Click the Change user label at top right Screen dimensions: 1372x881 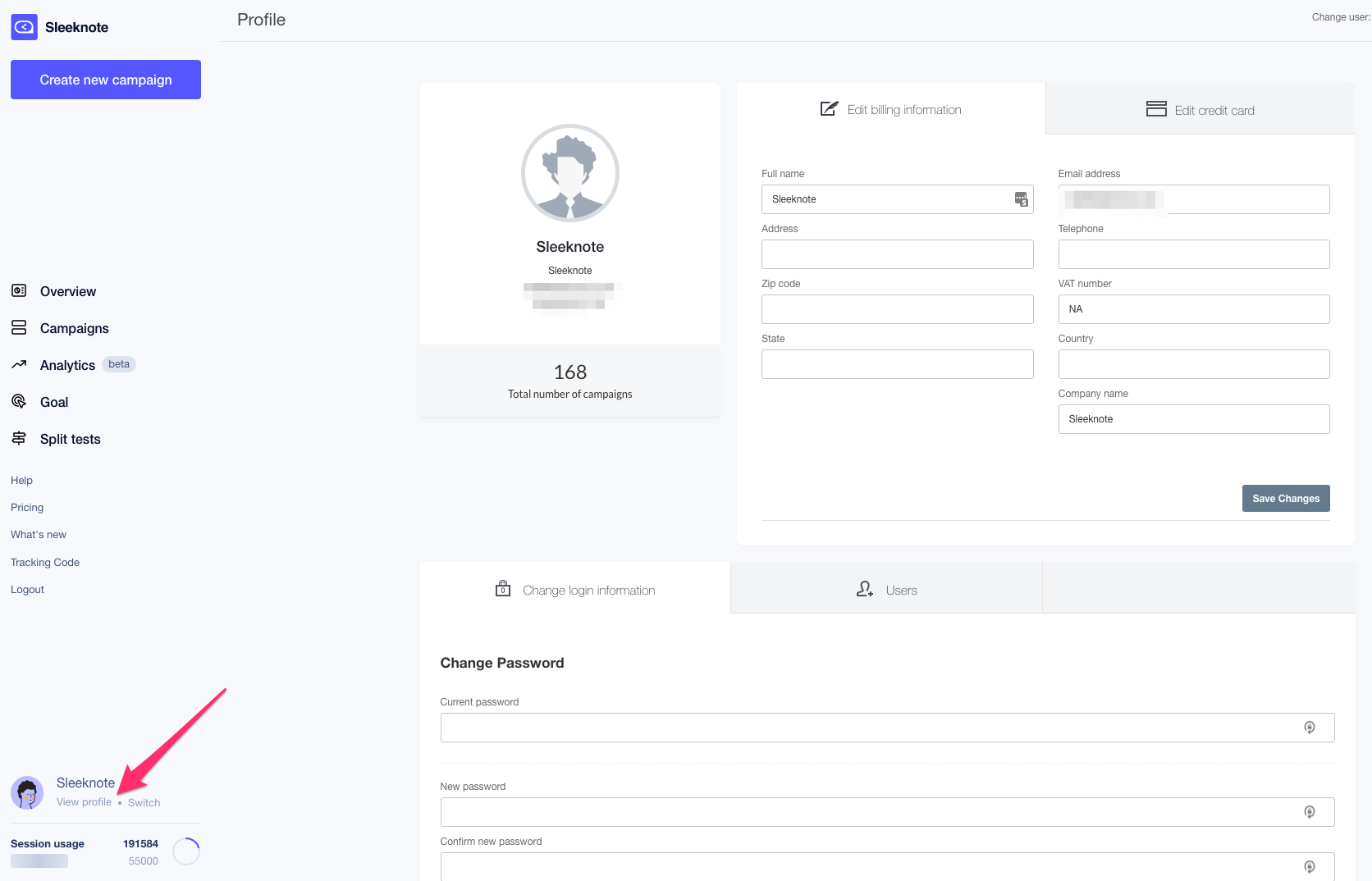1341,17
